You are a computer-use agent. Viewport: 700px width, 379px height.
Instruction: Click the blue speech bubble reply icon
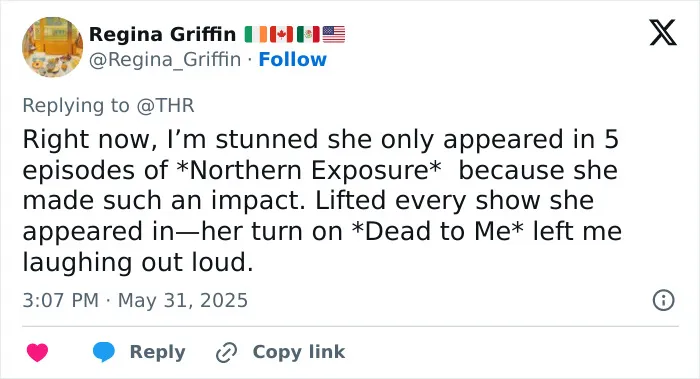click(x=104, y=352)
